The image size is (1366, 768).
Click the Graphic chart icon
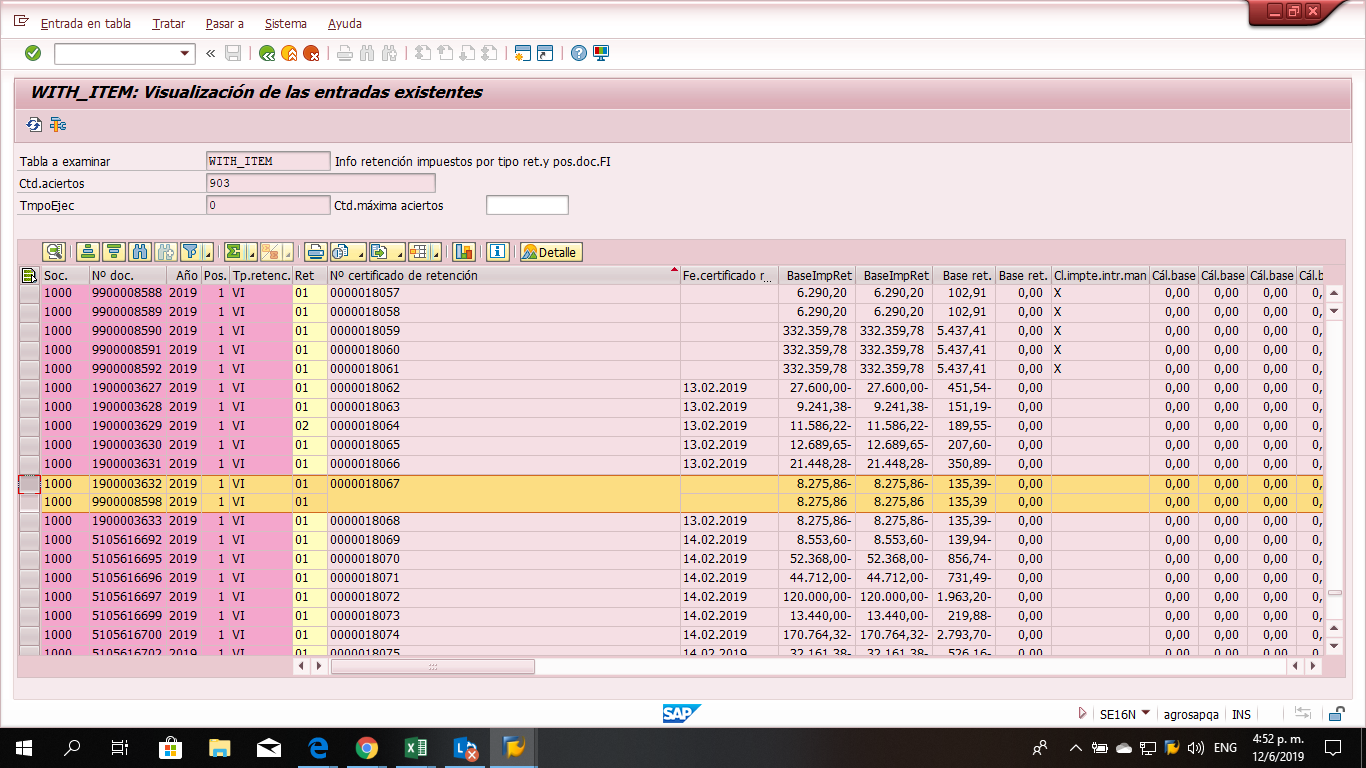click(x=464, y=252)
